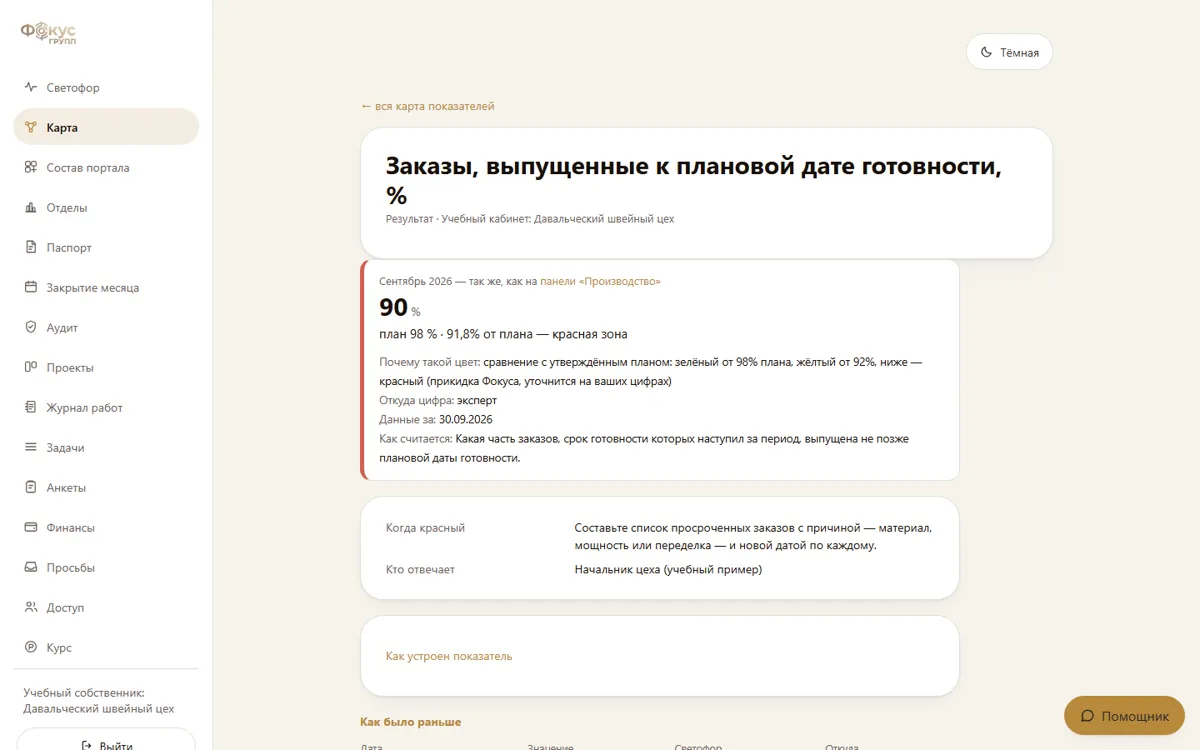This screenshot has width=1200, height=750.
Task: Click the Откуда цифра: эксперт line
Action: [x=438, y=400]
